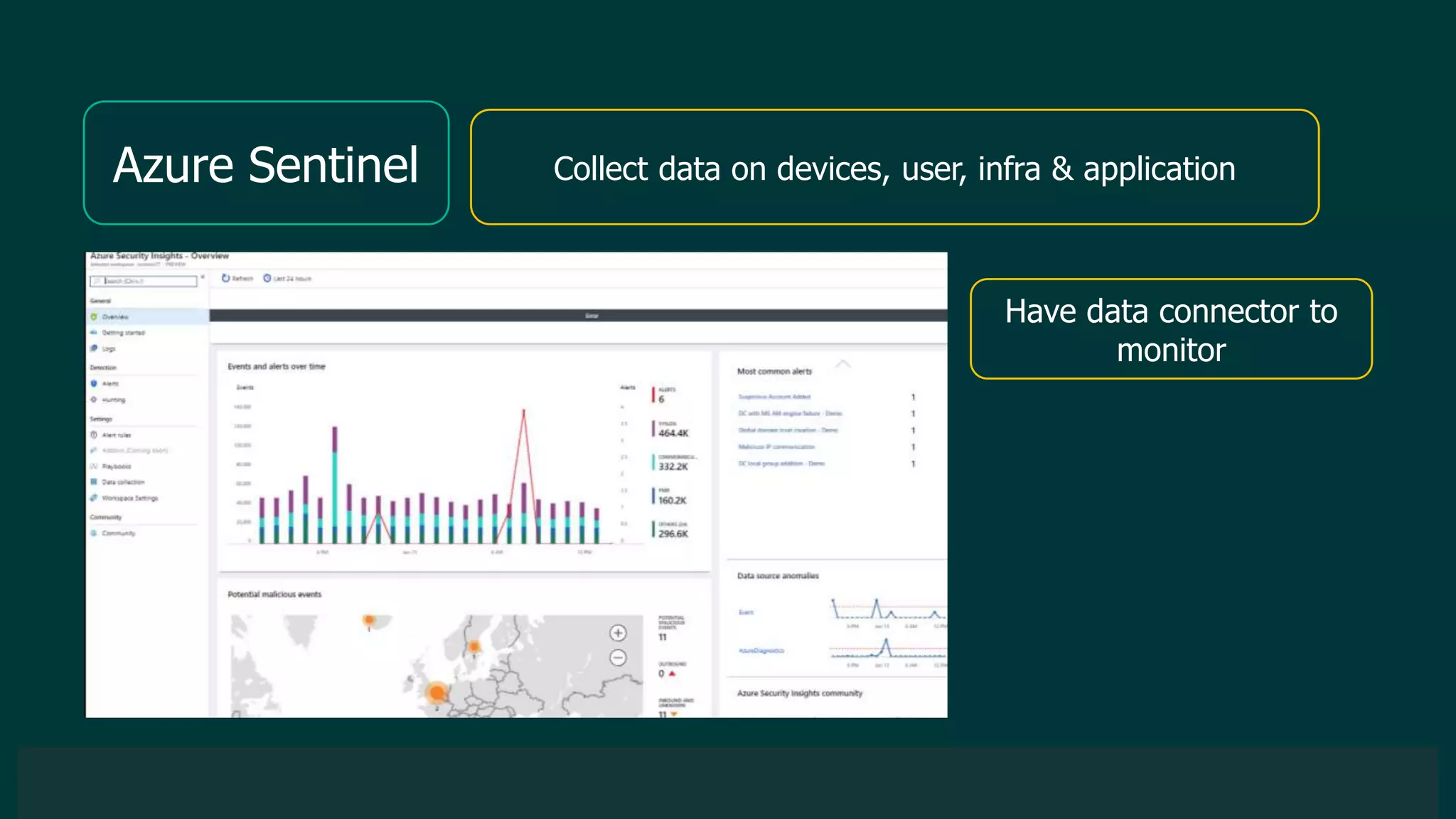The height and width of the screenshot is (819, 1456).
Task: Click the Data source anomalies heading
Action: [x=778, y=576]
